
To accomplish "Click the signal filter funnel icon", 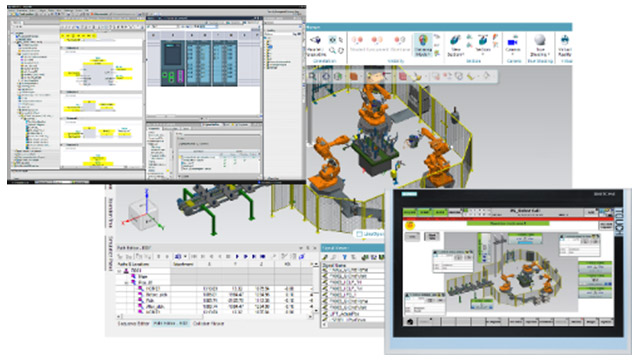I will pos(344,257).
